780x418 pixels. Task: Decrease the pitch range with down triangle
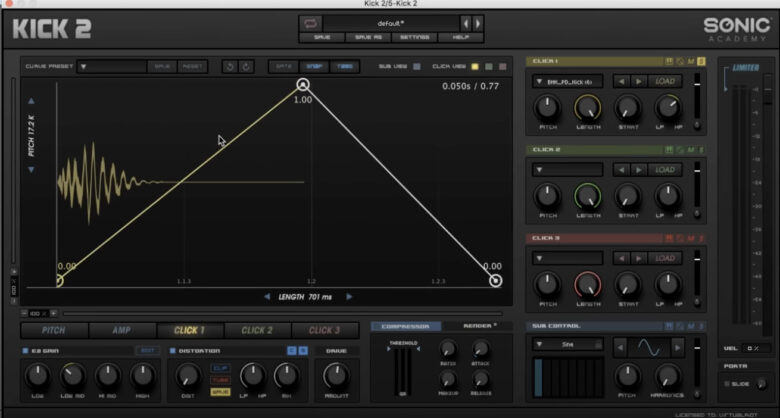tap(31, 170)
